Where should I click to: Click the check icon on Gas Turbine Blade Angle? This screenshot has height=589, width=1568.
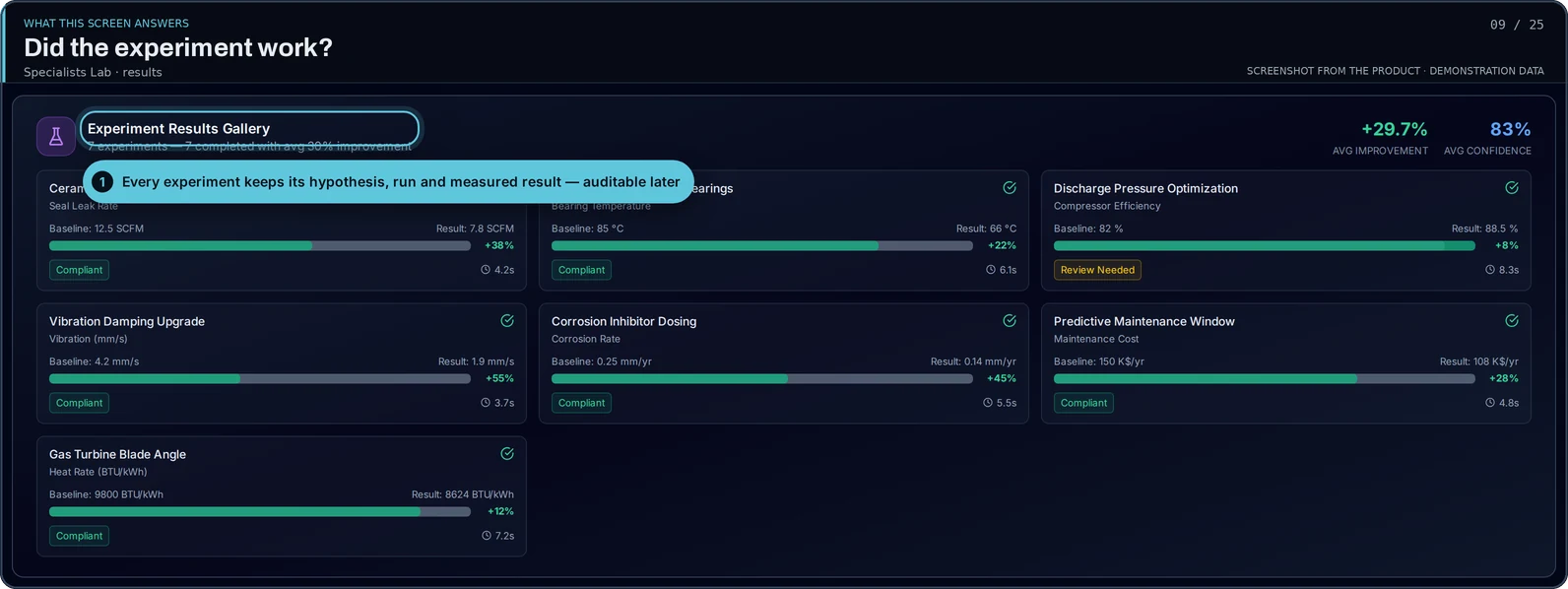pos(507,453)
